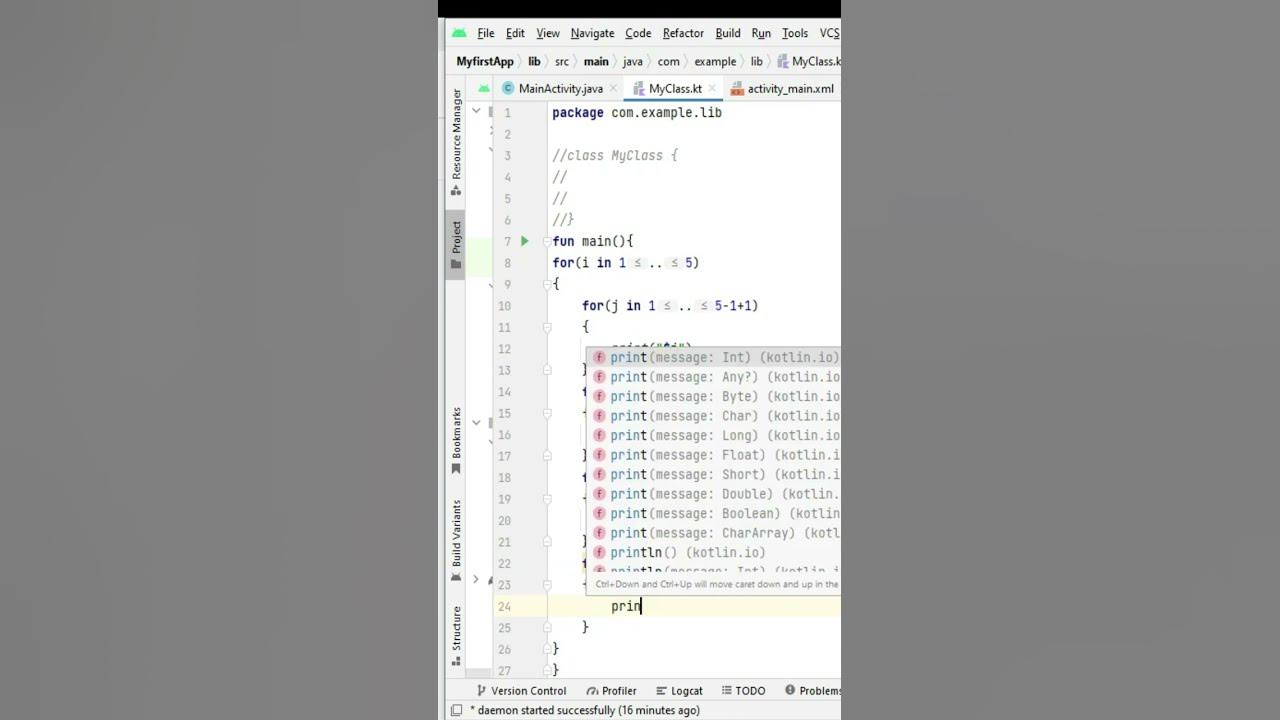Screen dimensions: 1280x720
Task: Open the Code menu
Action: coord(638,33)
